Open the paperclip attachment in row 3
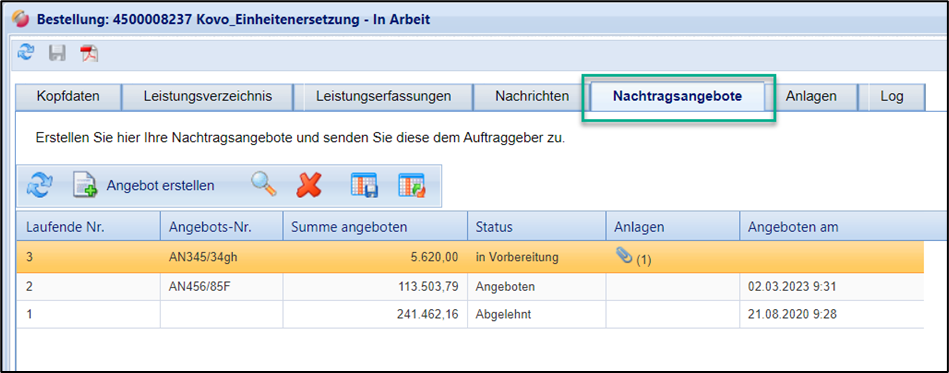 click(623, 257)
